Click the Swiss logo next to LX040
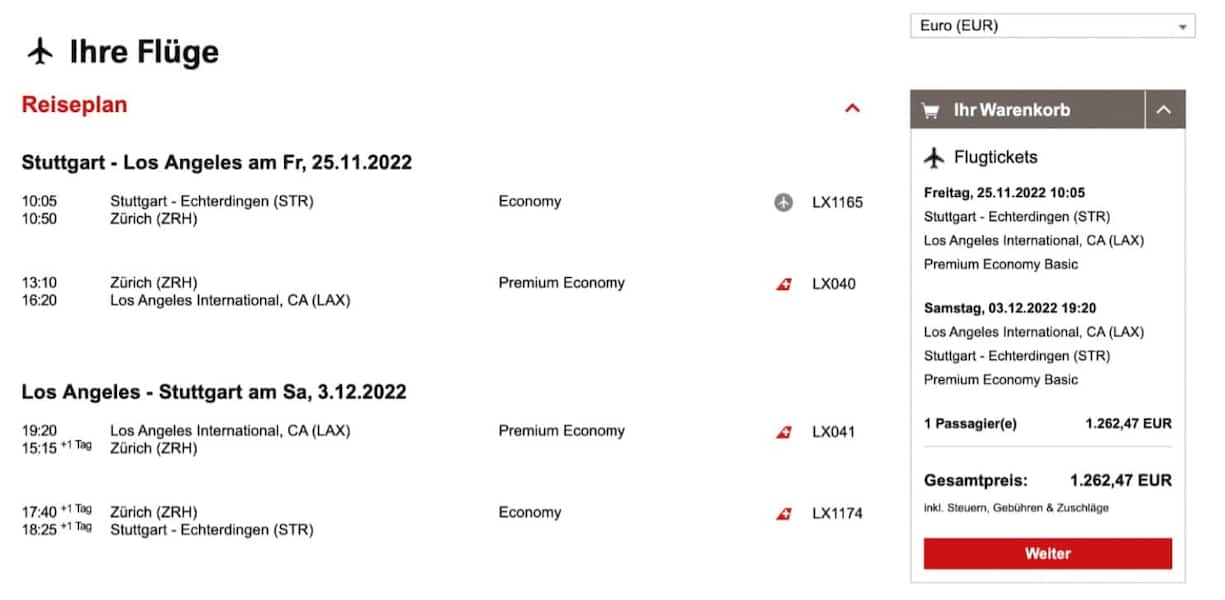1225x600 pixels. pos(784,284)
